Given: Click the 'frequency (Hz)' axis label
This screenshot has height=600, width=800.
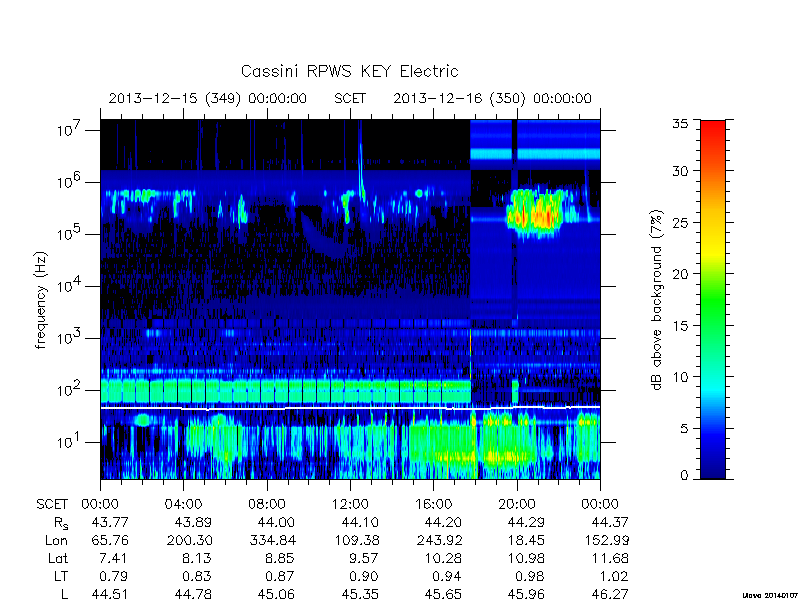Looking at the screenshot, I should (x=41, y=300).
